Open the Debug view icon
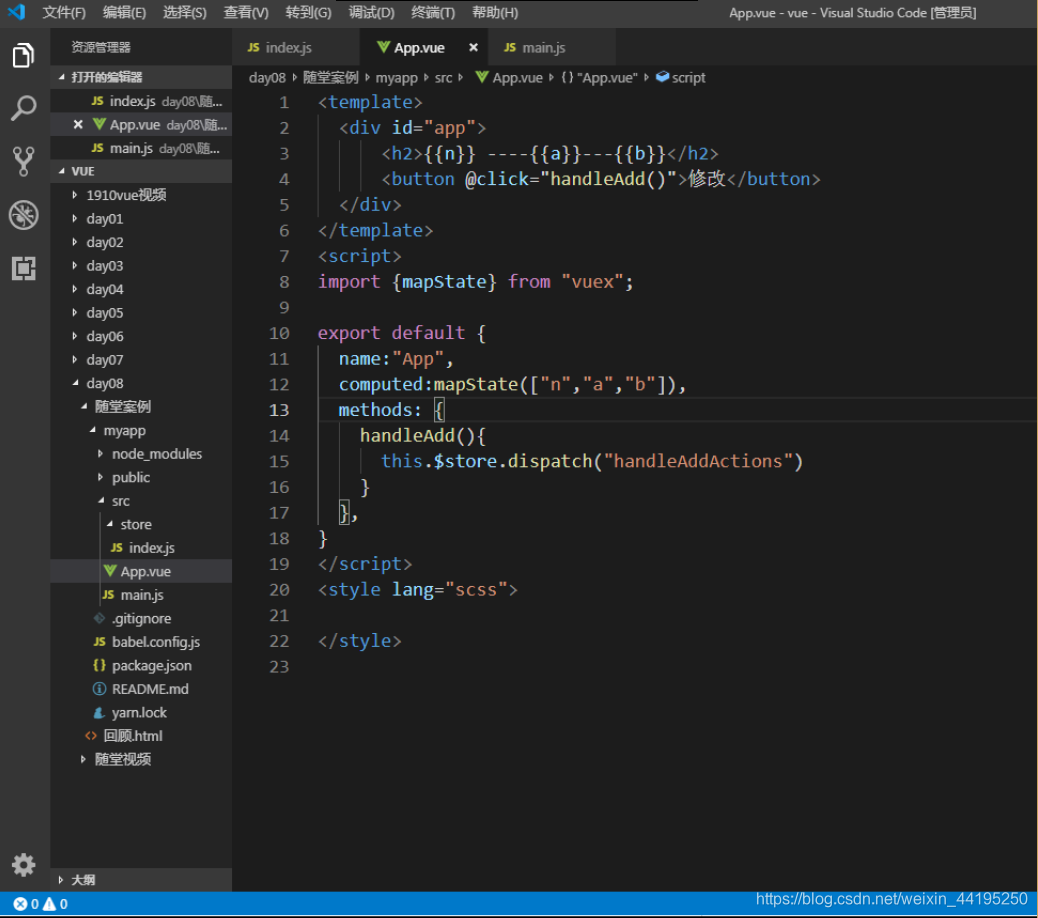This screenshot has width=1038, height=918. pyautogui.click(x=23, y=215)
